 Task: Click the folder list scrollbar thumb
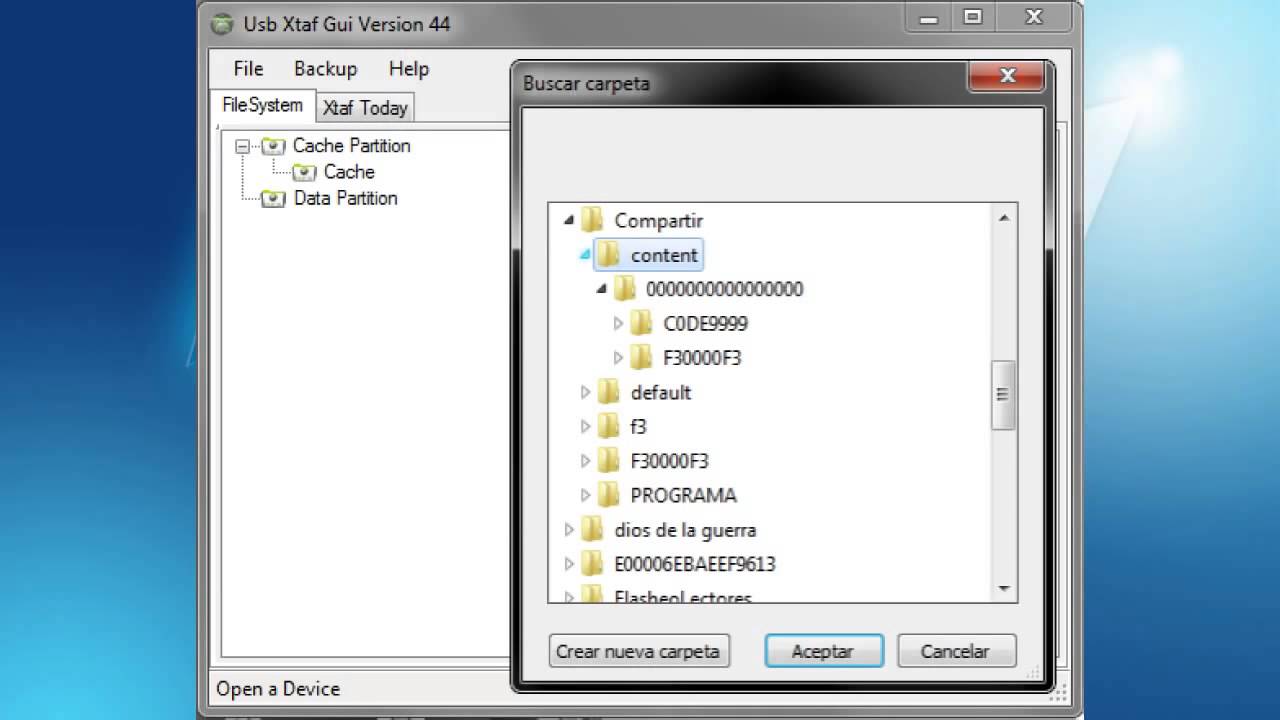point(1003,395)
